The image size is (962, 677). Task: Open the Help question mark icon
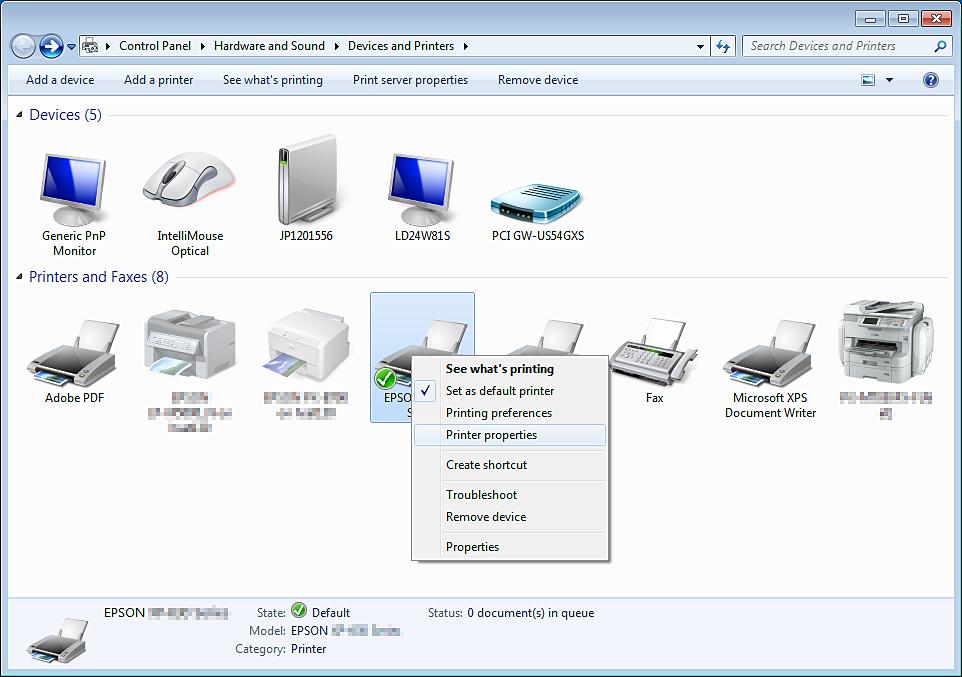point(931,80)
